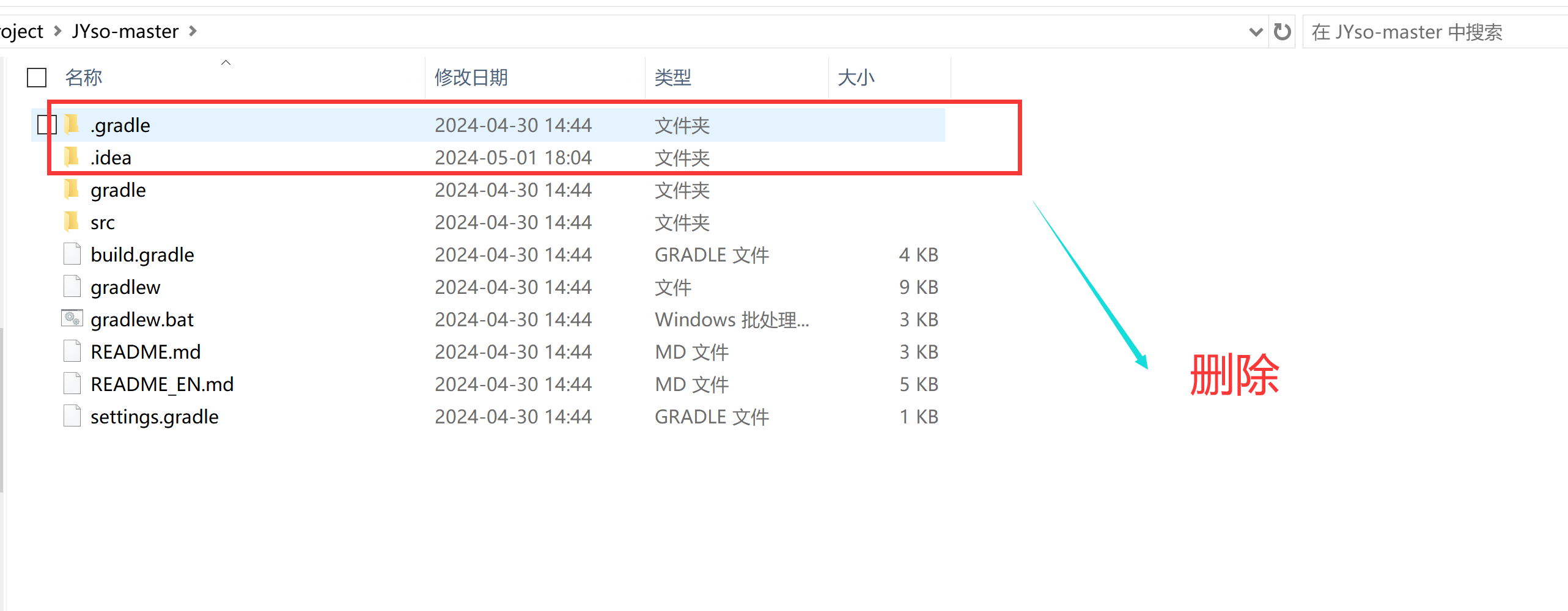Click the 文件夹 type of the src folder
This screenshot has height=611, width=1568.
click(x=682, y=222)
